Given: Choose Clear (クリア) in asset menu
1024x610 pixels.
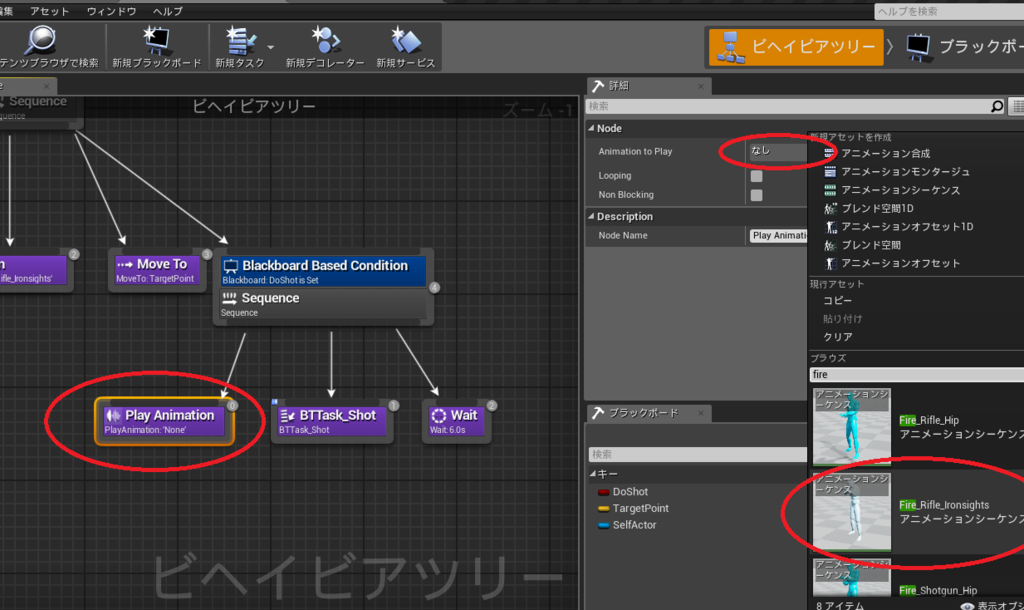Looking at the screenshot, I should 838,337.
